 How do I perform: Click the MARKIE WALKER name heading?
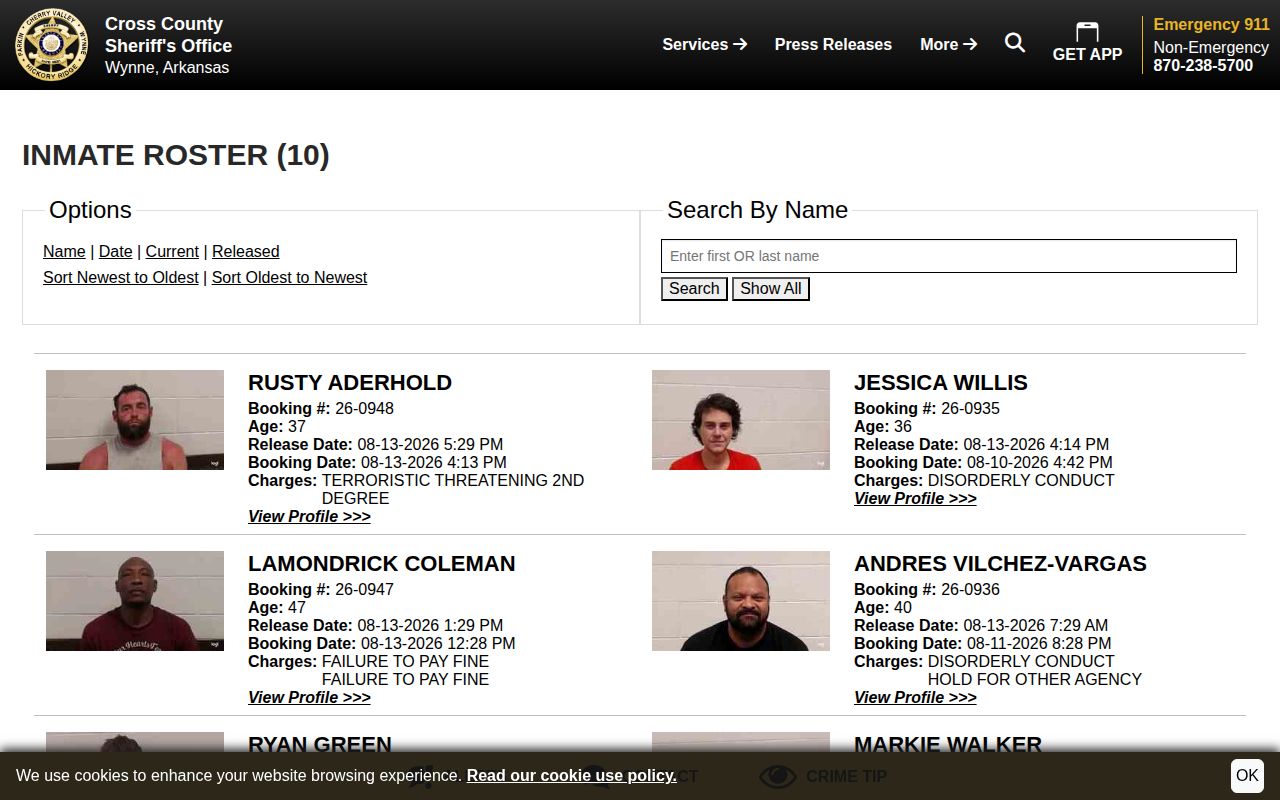[948, 744]
